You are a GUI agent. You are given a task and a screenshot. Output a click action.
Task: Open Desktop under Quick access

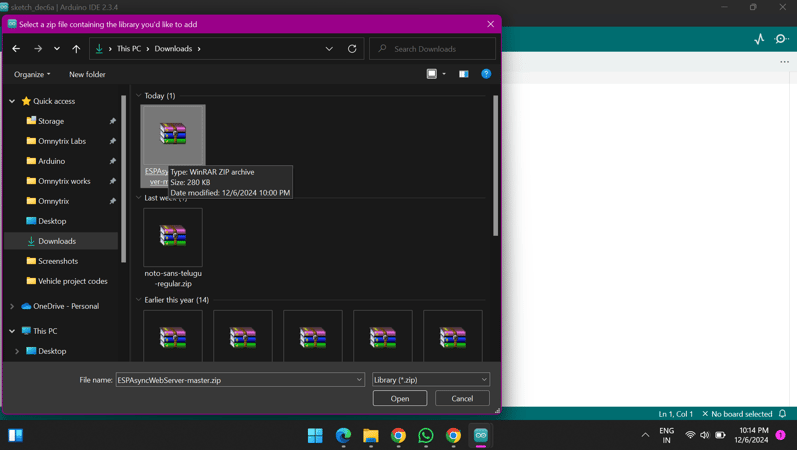(x=52, y=221)
